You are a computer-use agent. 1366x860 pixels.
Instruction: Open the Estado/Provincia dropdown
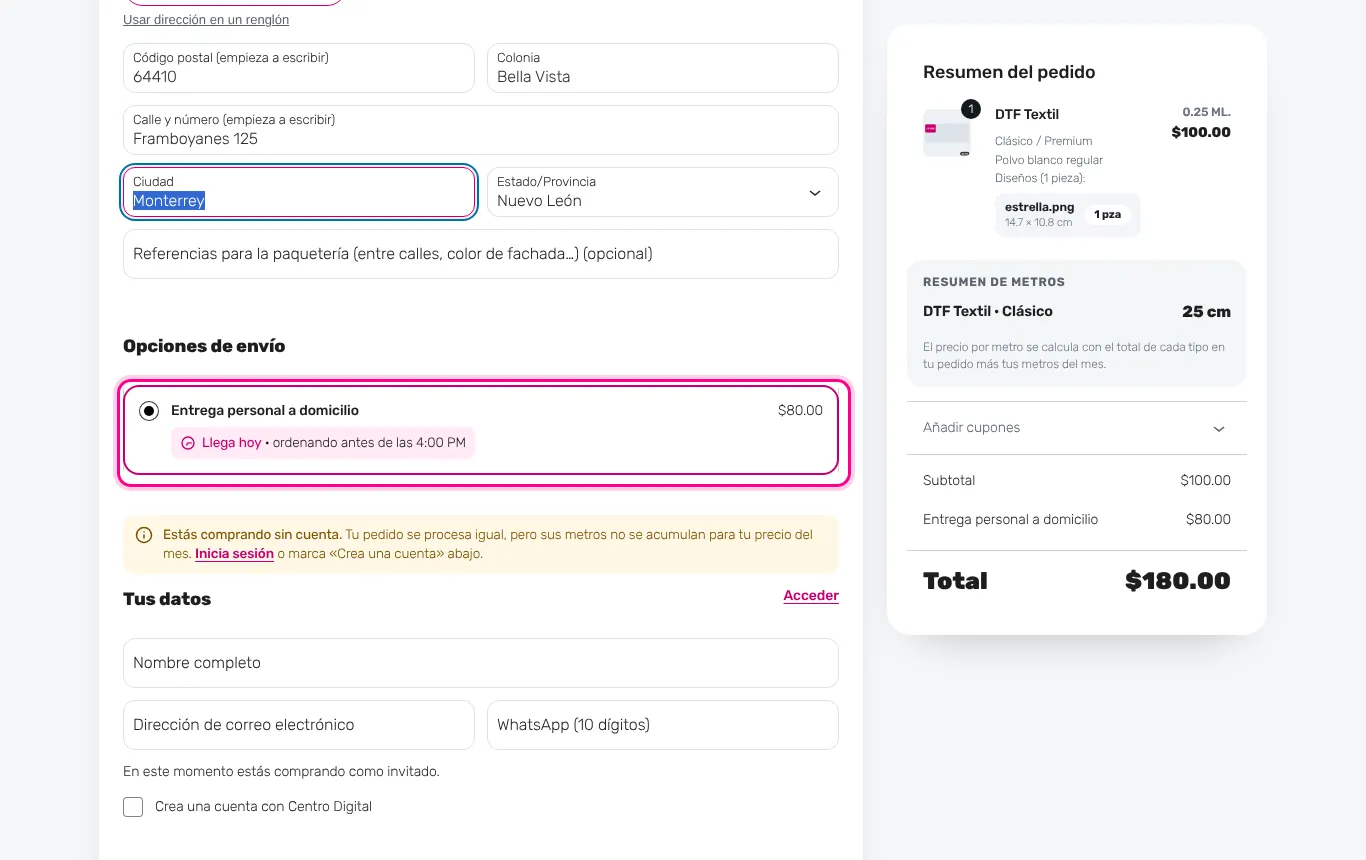[662, 192]
